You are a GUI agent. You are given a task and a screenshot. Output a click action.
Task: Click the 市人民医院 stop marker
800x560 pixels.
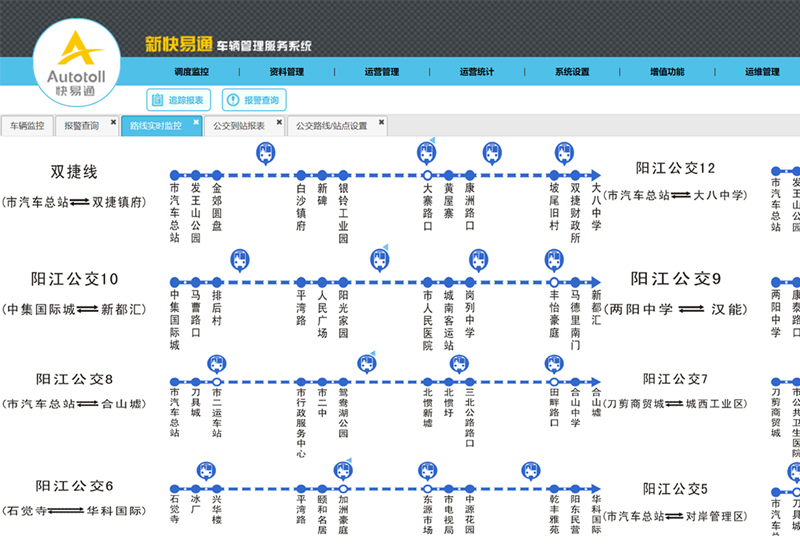[427, 283]
